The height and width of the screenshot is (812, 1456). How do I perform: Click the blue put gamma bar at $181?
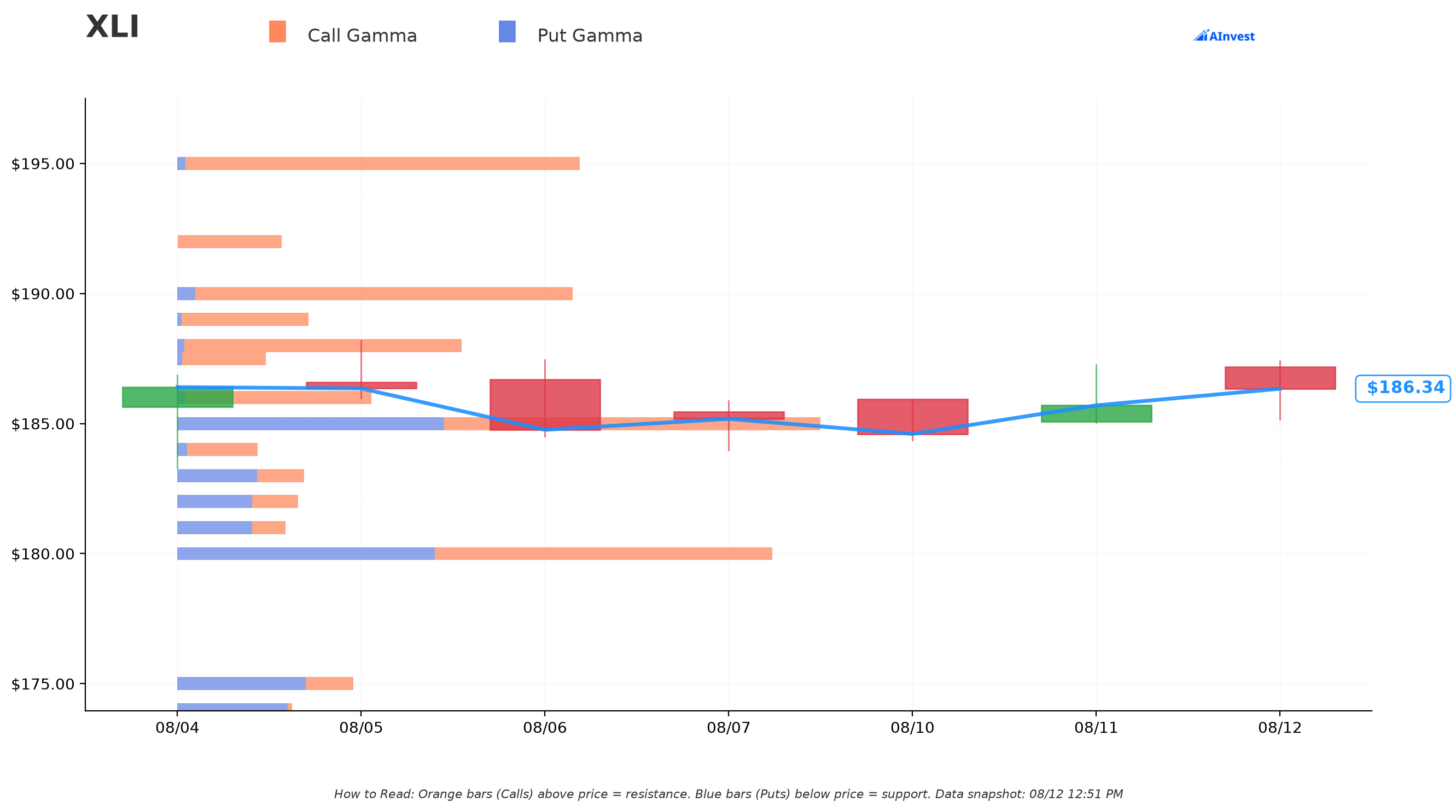[x=215, y=528]
